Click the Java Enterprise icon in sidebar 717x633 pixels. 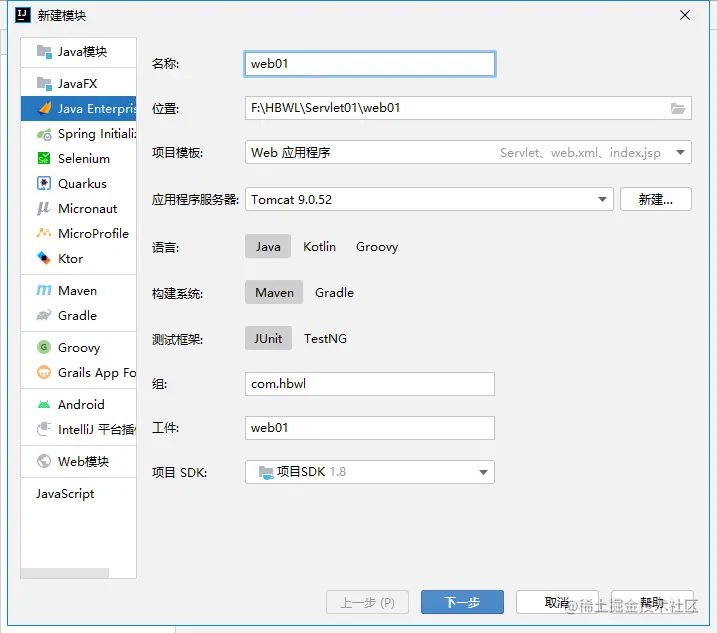click(x=44, y=108)
